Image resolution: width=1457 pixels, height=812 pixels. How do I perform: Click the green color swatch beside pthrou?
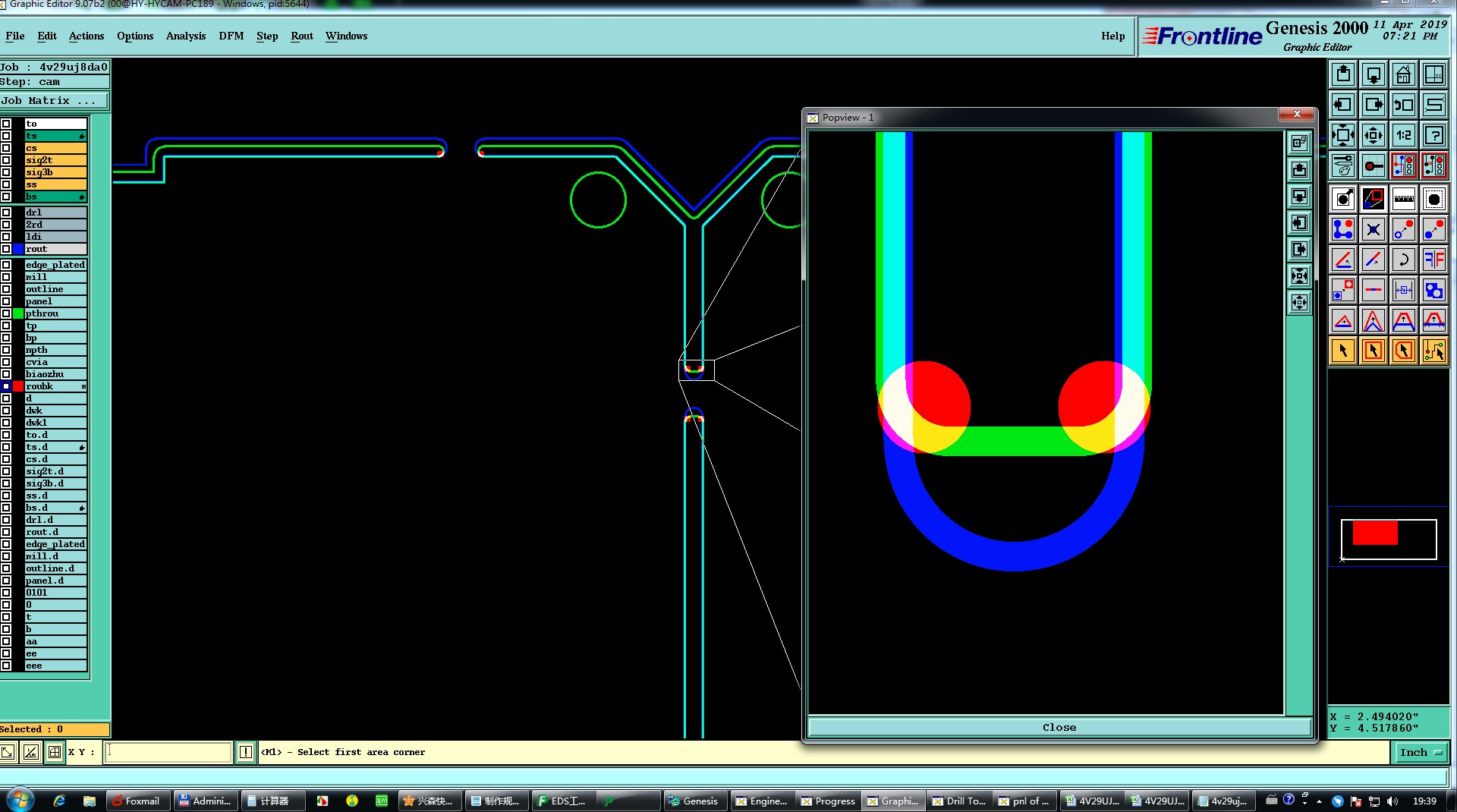point(18,313)
